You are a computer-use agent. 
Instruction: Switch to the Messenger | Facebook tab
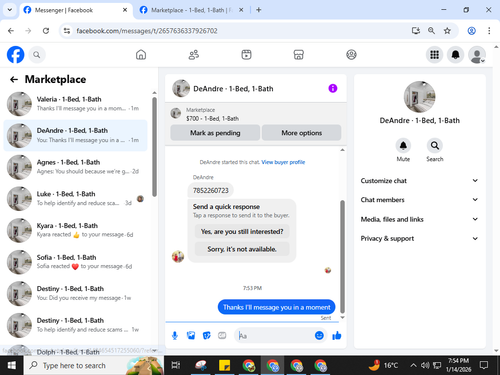tap(76, 10)
